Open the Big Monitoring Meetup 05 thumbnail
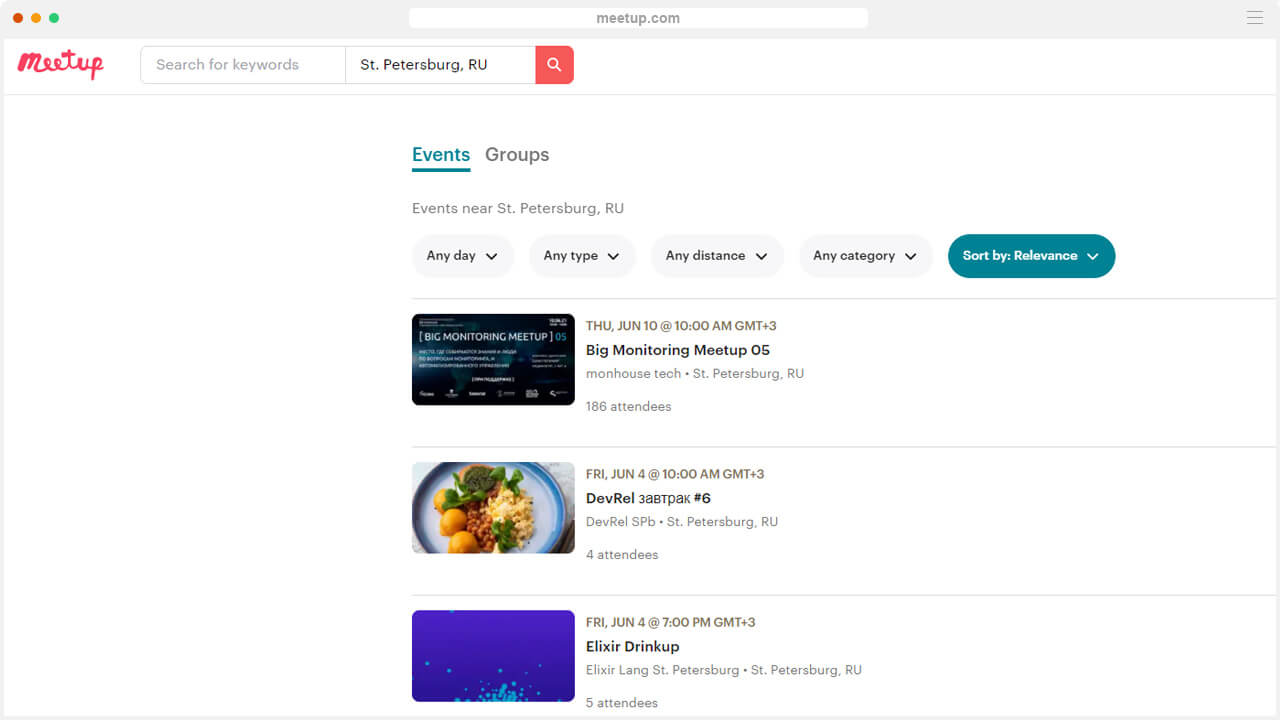The image size is (1280, 720). point(493,359)
